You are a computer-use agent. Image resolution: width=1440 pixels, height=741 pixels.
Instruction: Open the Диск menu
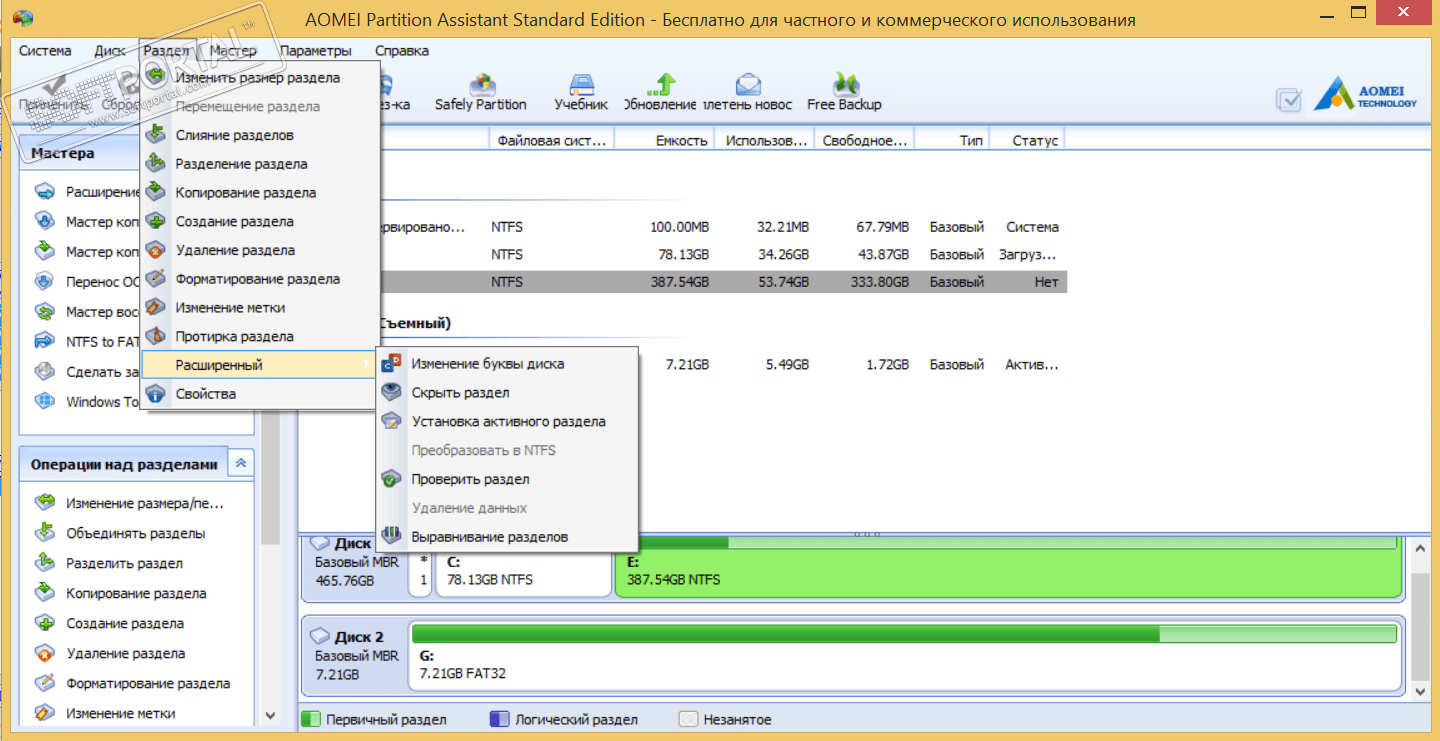coord(110,50)
